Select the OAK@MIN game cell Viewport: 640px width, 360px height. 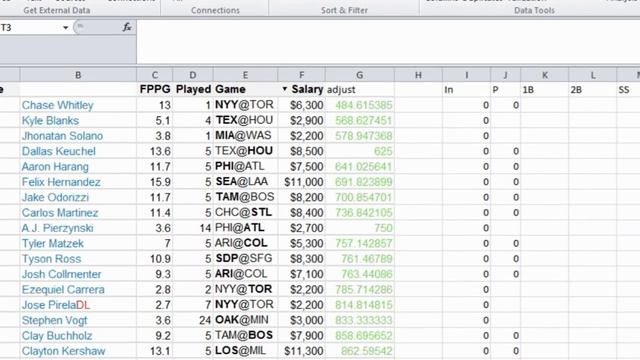point(245,320)
